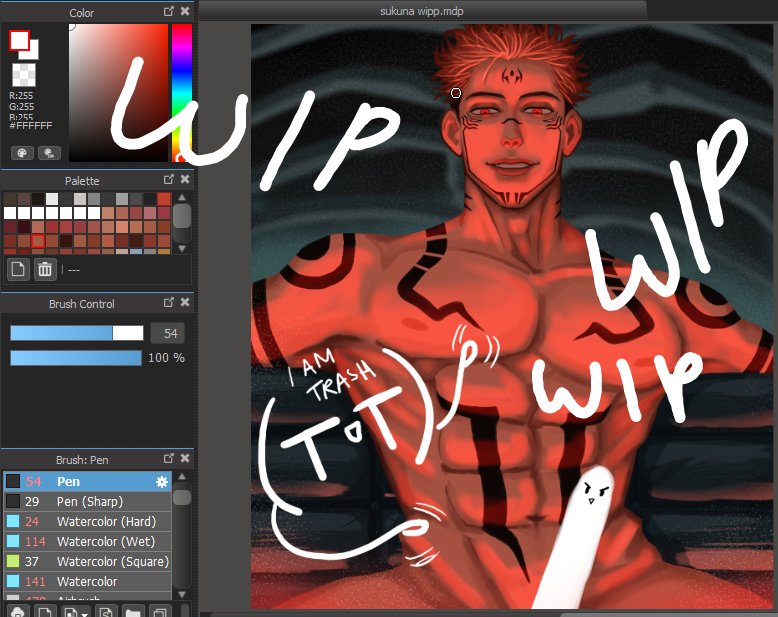
Task: Select the pale blue palette swatch
Action: [136, 252]
